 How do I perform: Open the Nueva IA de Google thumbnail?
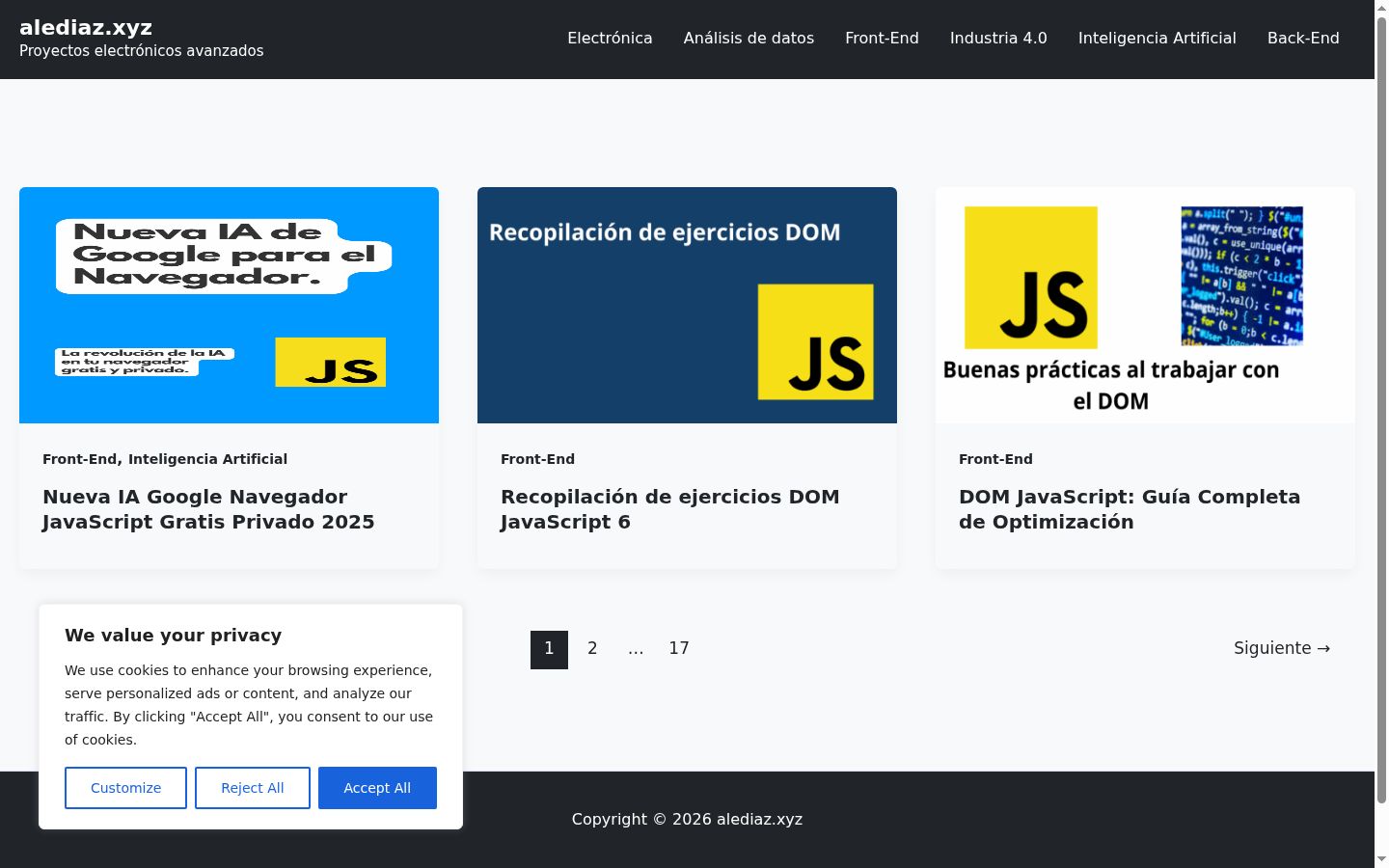coord(229,305)
